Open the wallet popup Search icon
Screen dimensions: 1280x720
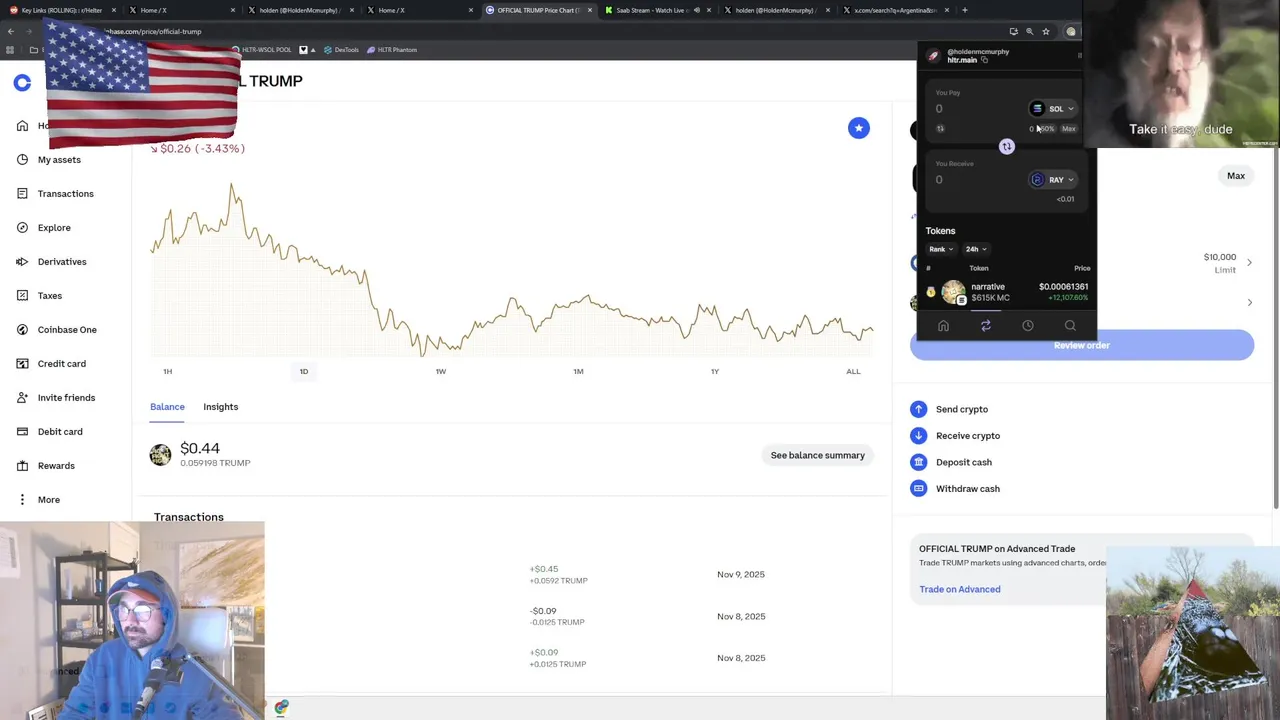pyautogui.click(x=1070, y=326)
